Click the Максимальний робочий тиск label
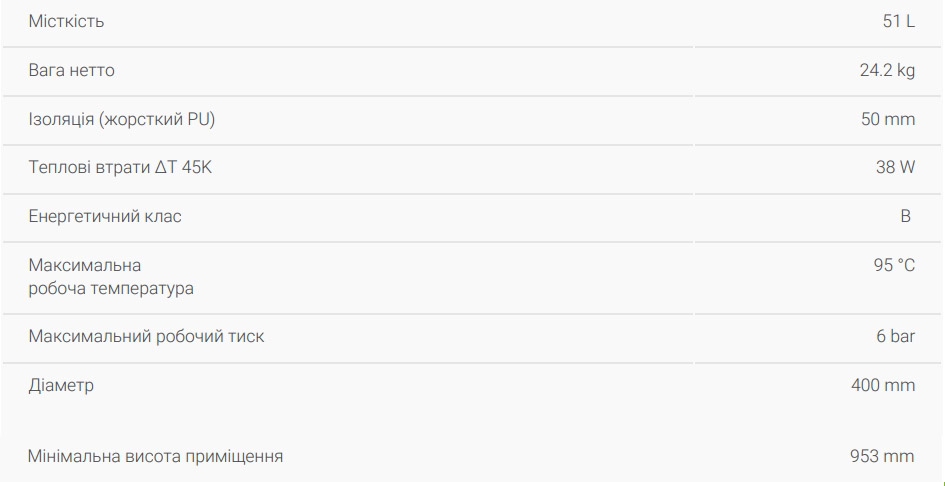 tap(146, 337)
